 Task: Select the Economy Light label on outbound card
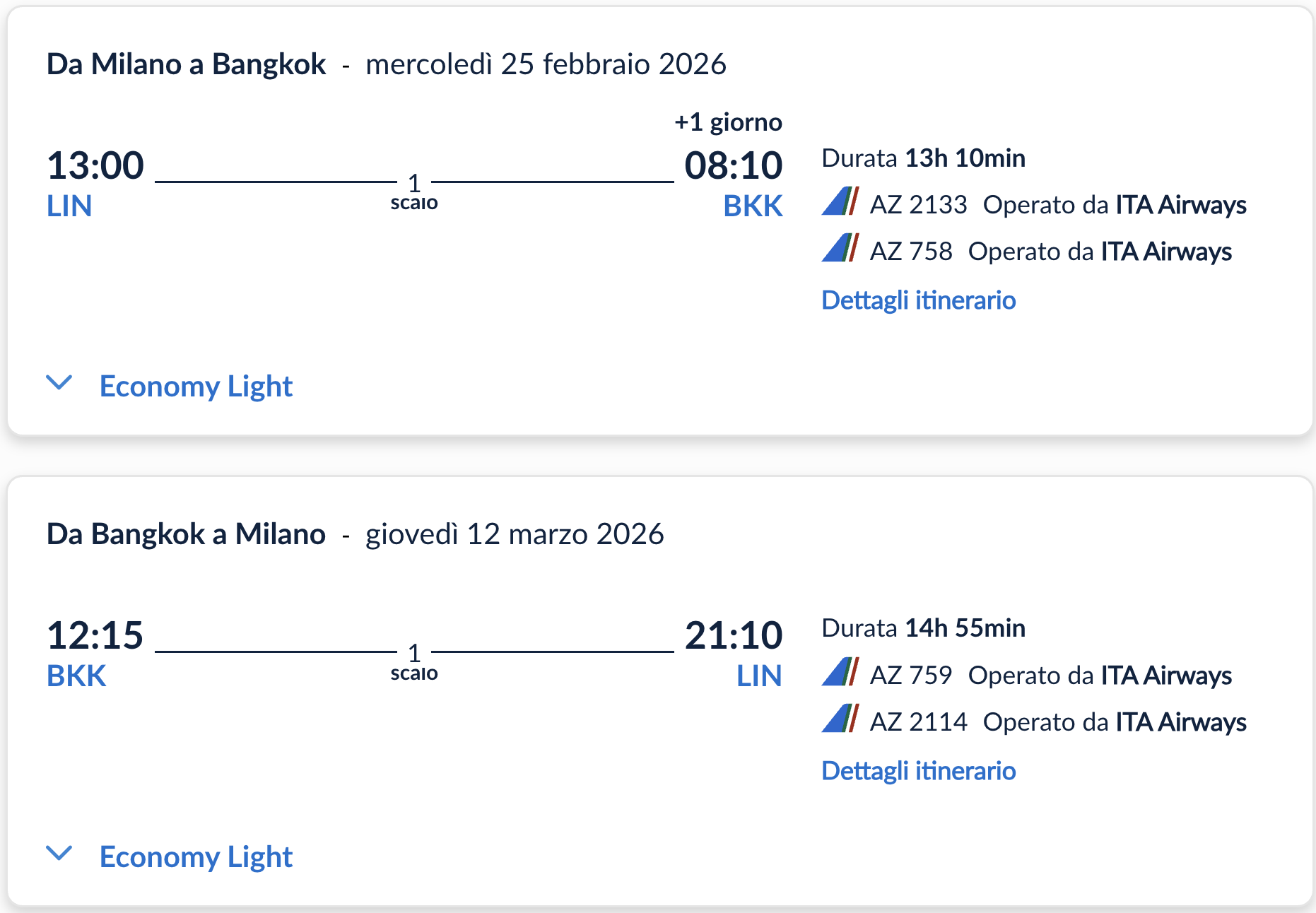(x=196, y=386)
